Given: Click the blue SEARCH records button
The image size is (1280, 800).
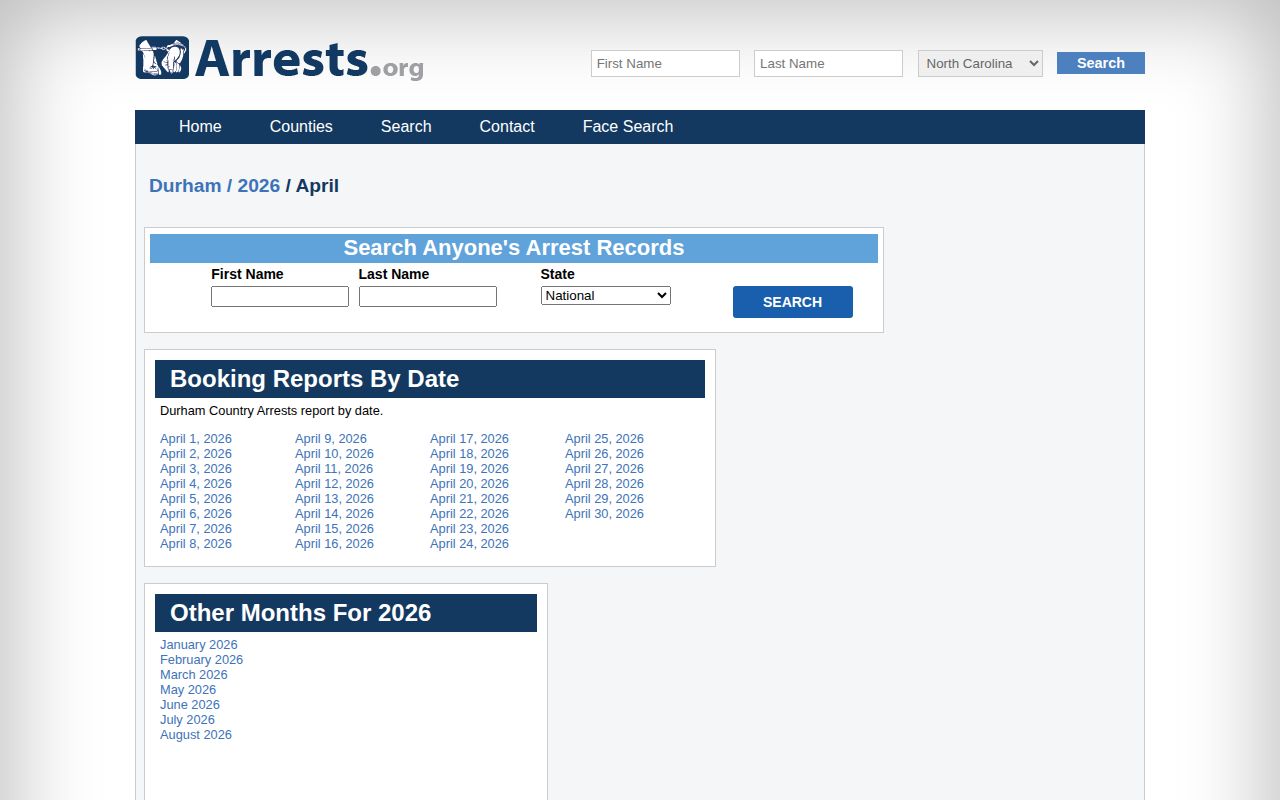Looking at the screenshot, I should (793, 302).
